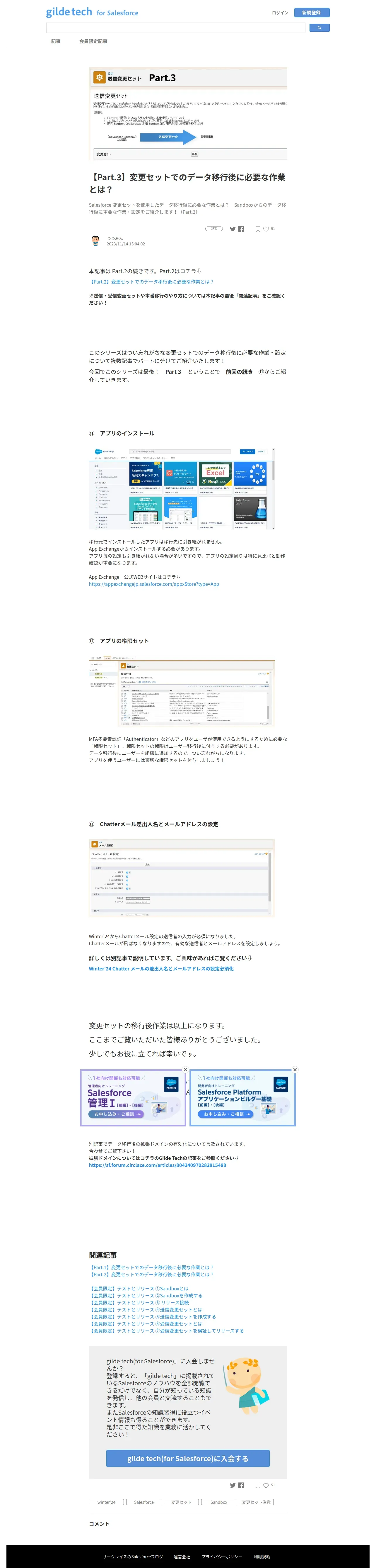Screen dimensions: 376x1568
Task: Select the winter'24 tag
Action: (x=107, y=1502)
